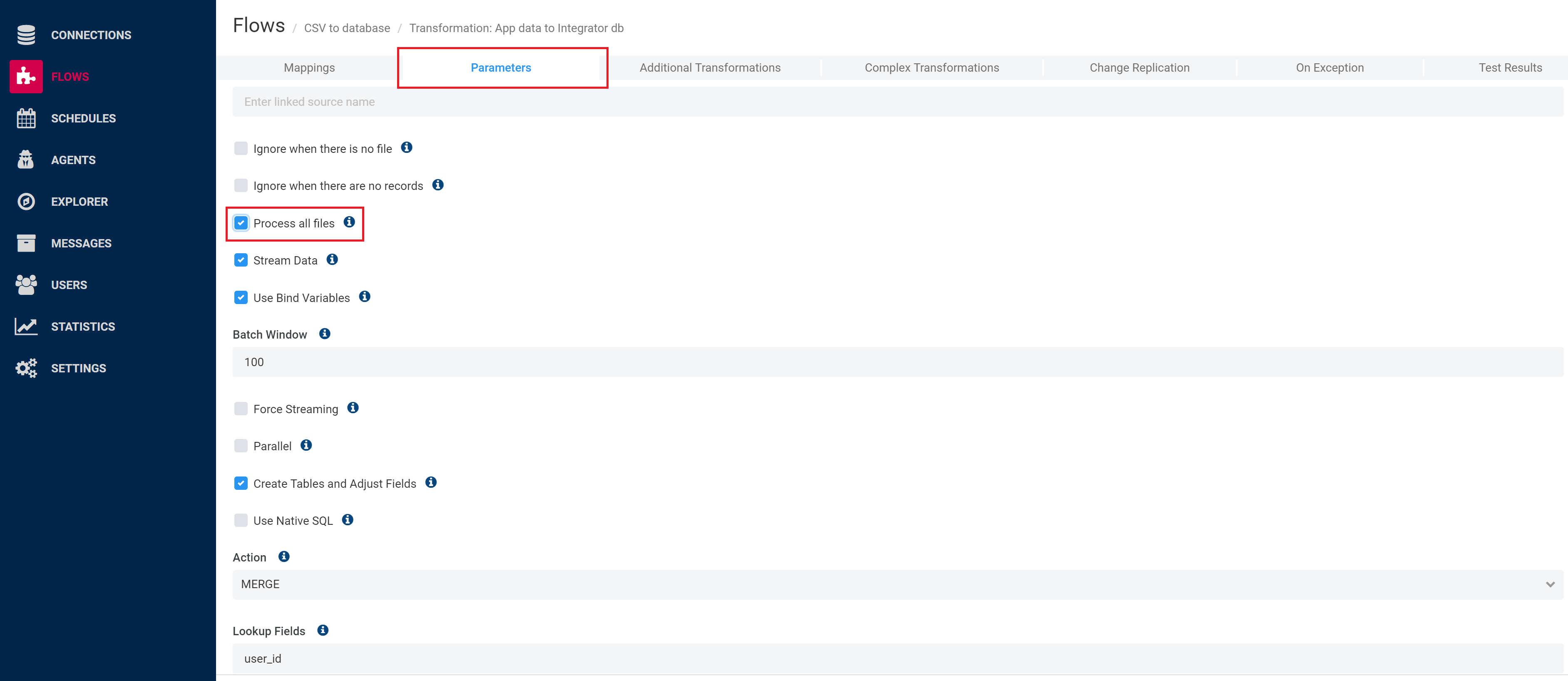The width and height of the screenshot is (1568, 681).
Task: Open the Complex Transformations tab
Action: 931,67
